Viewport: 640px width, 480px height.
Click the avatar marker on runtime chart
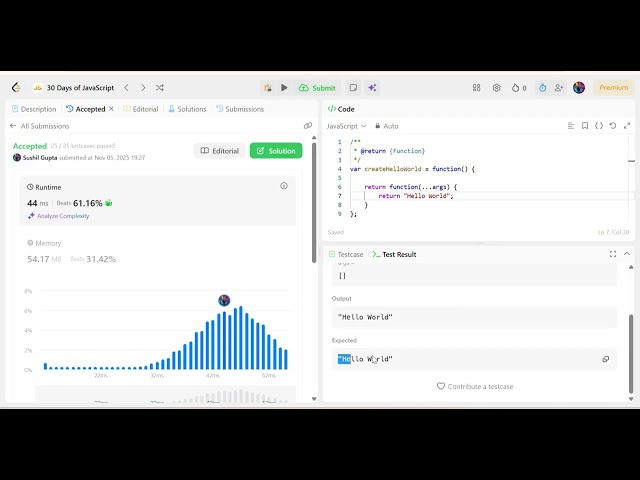pos(224,300)
